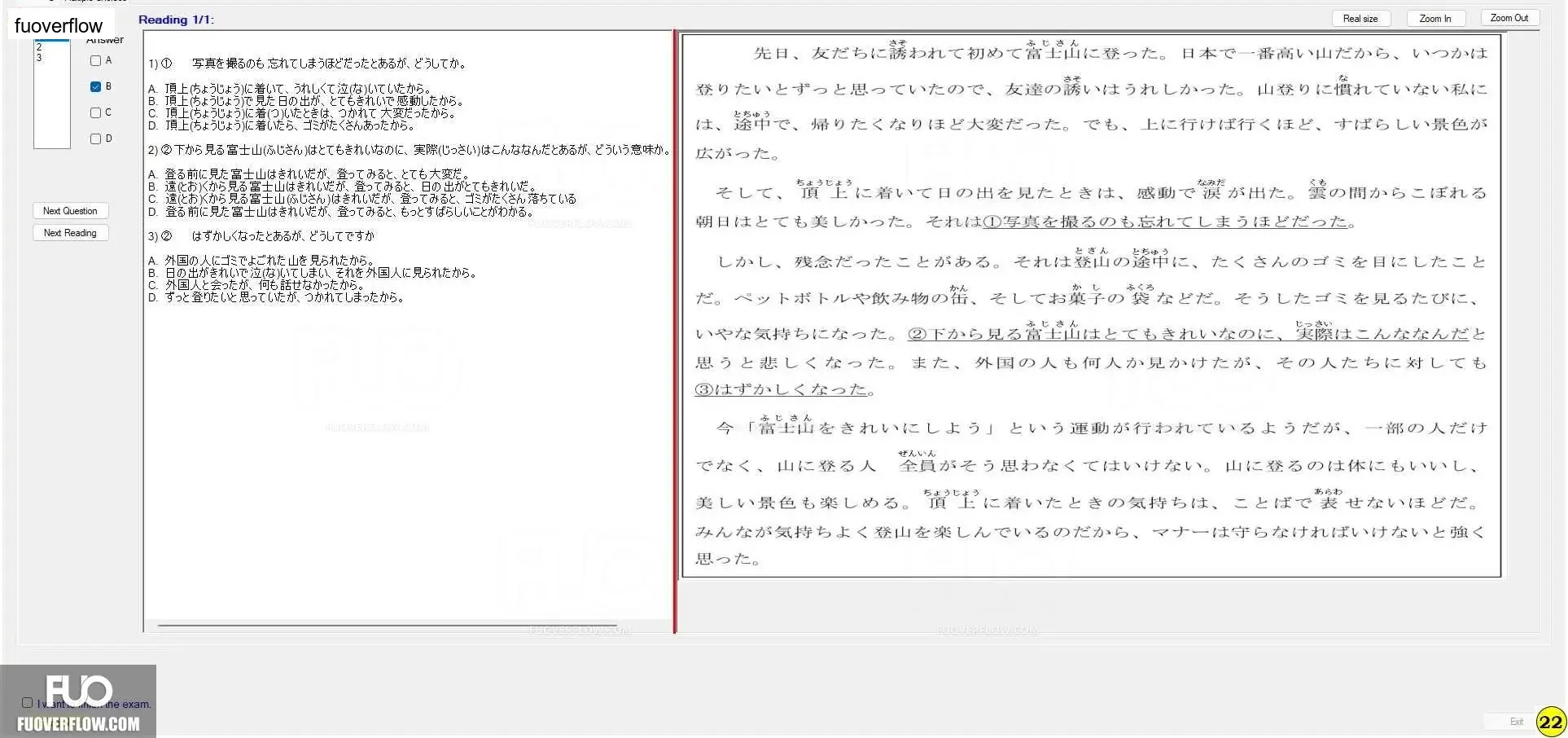This screenshot has width=1568, height=738.
Task: Click underlined phrase ①写真を撮るのも in passage
Action: pos(1166,222)
